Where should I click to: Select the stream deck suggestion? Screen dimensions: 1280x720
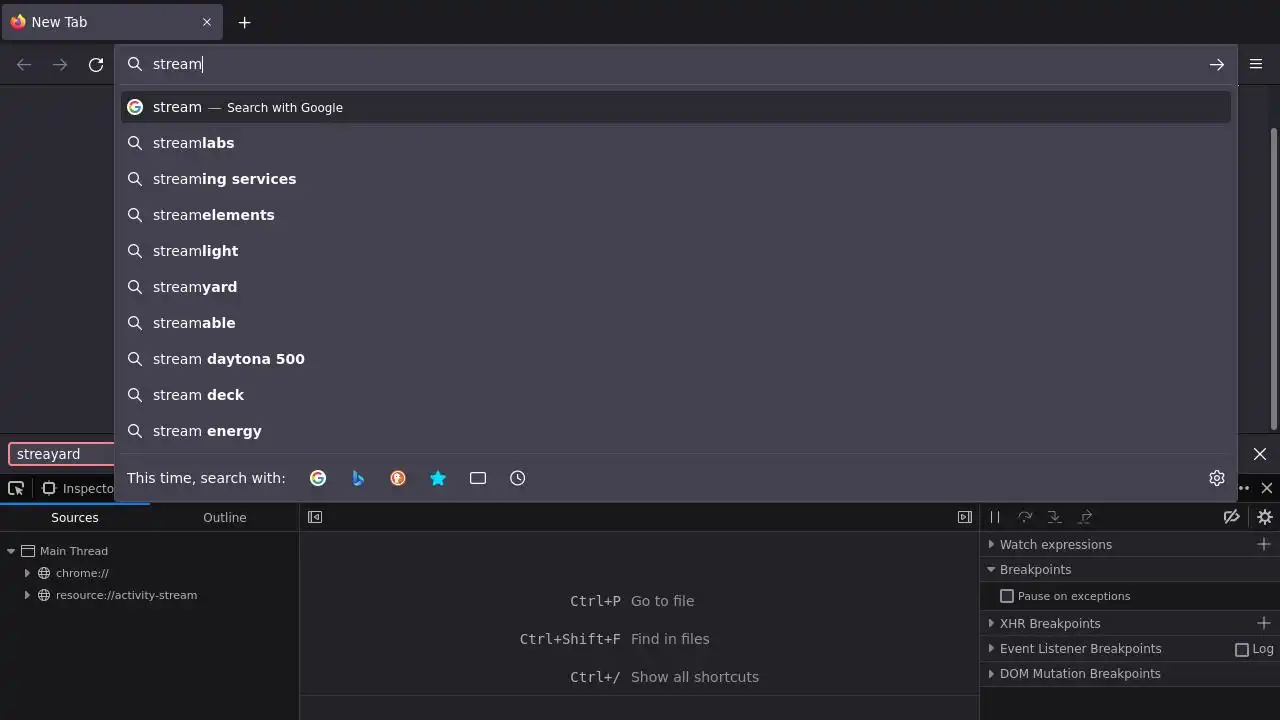pyautogui.click(x=676, y=395)
